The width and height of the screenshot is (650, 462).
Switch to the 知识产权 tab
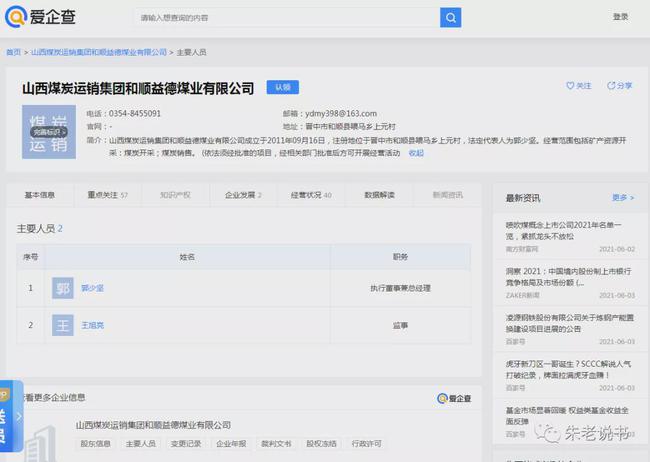(x=175, y=195)
